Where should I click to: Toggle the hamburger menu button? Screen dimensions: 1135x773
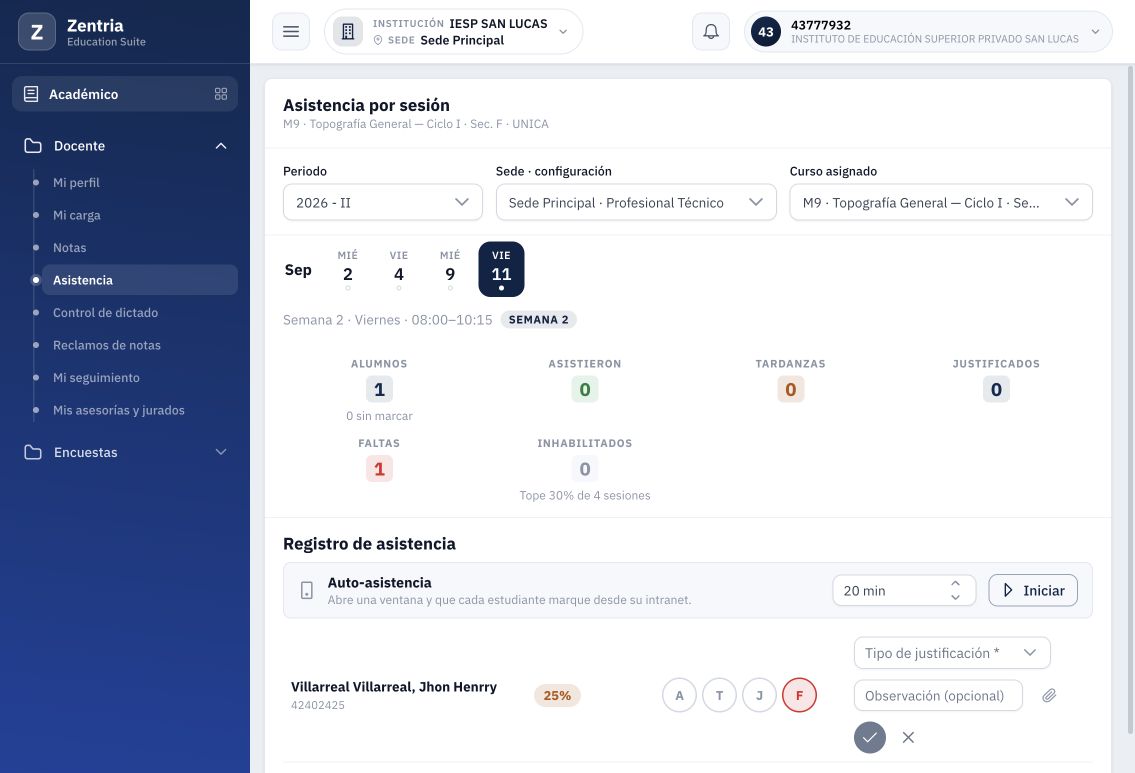click(291, 32)
